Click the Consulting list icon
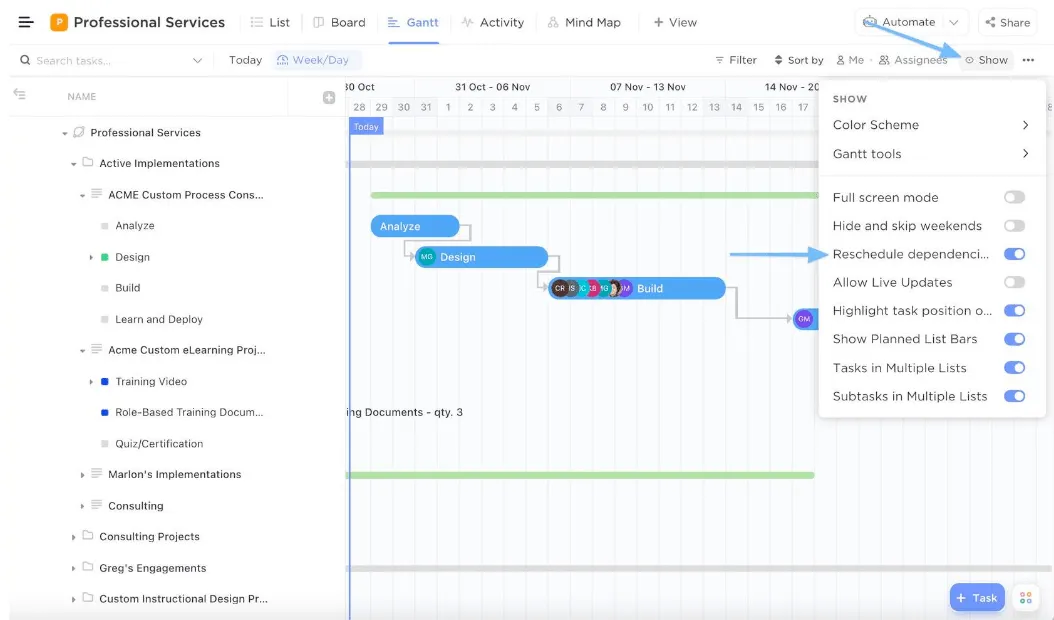The image size is (1054, 620). click(96, 505)
